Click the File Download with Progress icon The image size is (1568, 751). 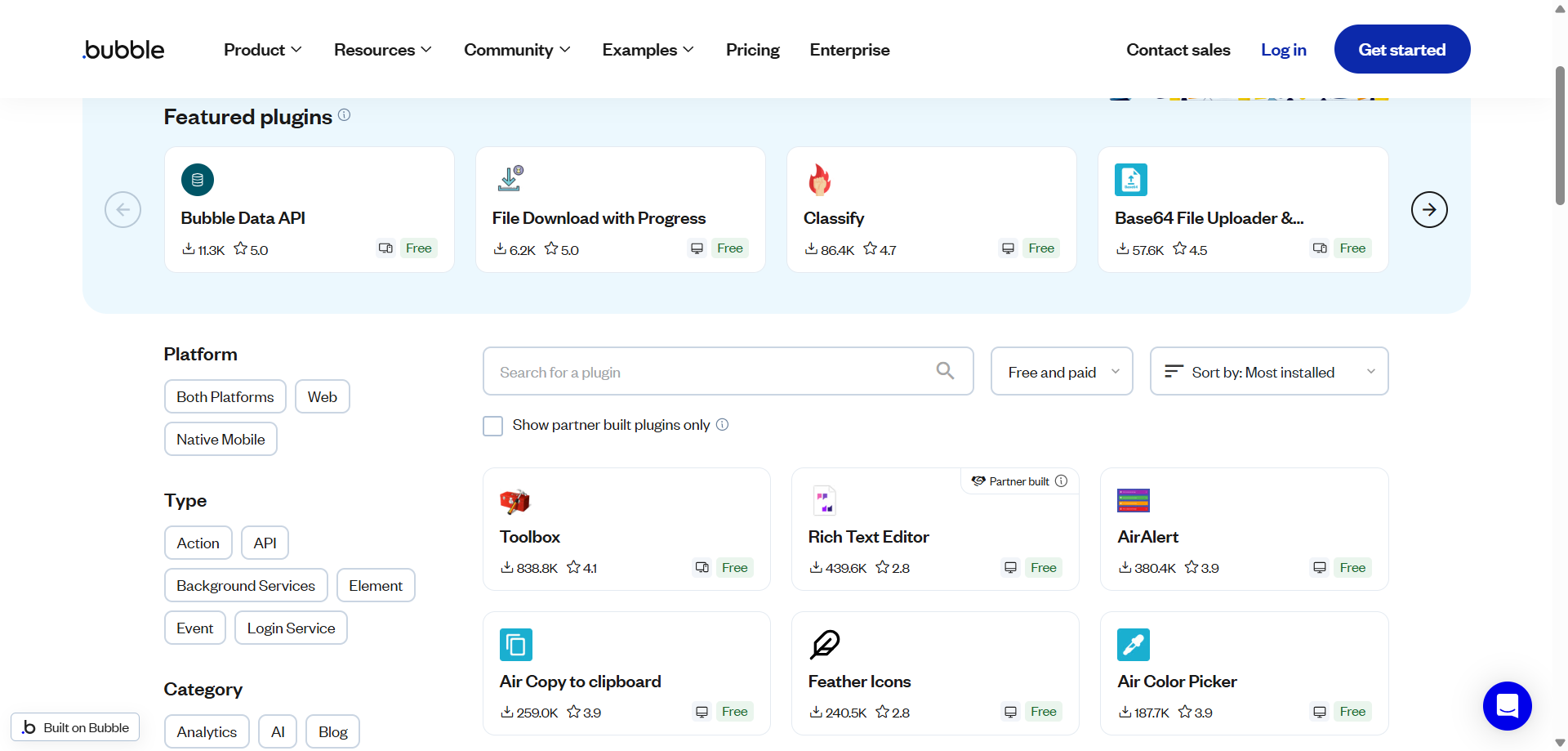[x=510, y=179]
